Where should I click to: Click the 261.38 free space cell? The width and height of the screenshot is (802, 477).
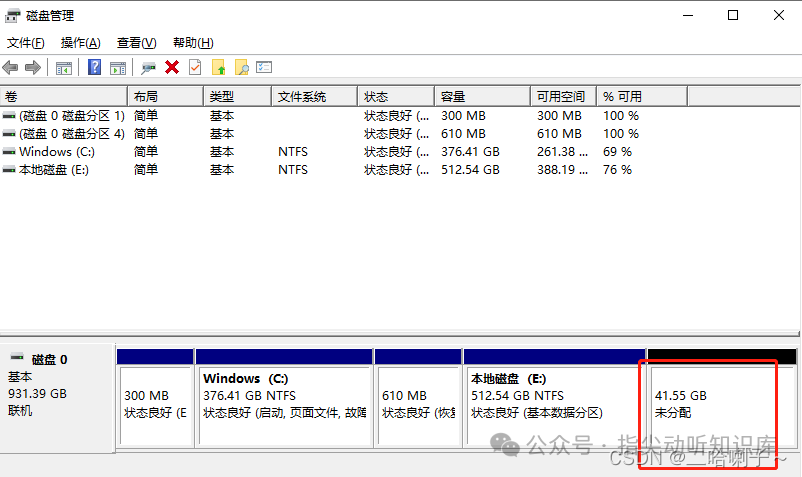tap(562, 152)
